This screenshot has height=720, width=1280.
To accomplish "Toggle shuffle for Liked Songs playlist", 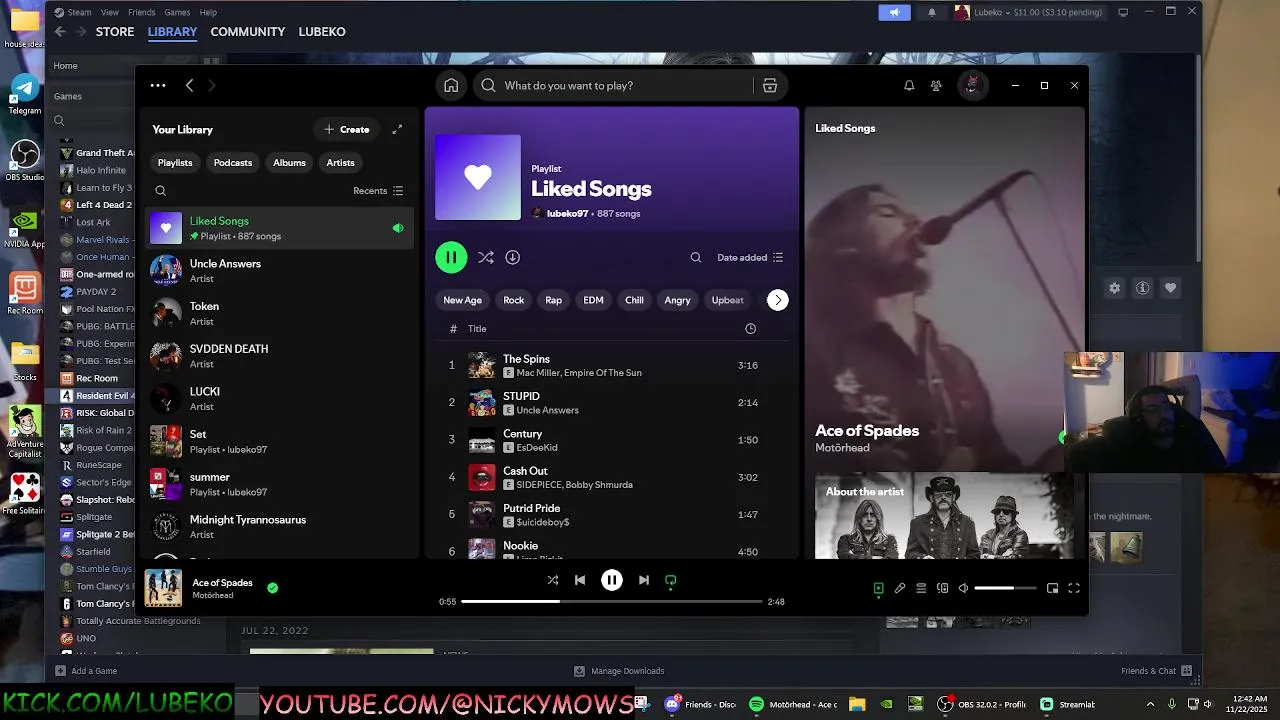I will pos(485,257).
